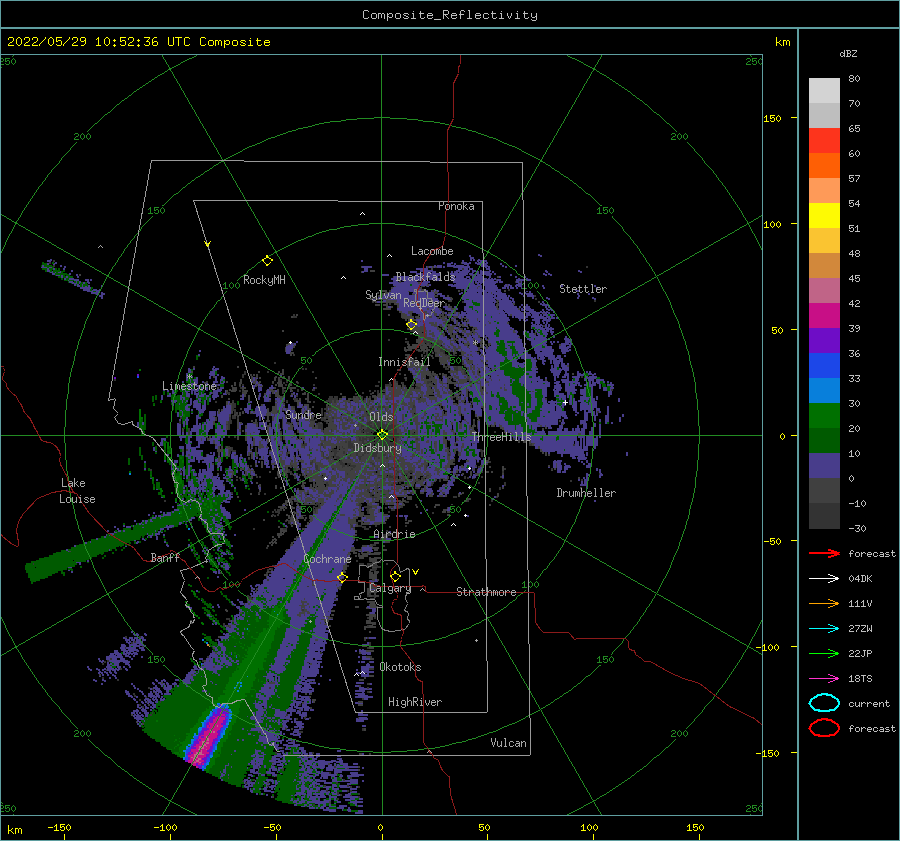Click the Blackfalds label
This screenshot has width=900, height=841.
pyautogui.click(x=425, y=277)
